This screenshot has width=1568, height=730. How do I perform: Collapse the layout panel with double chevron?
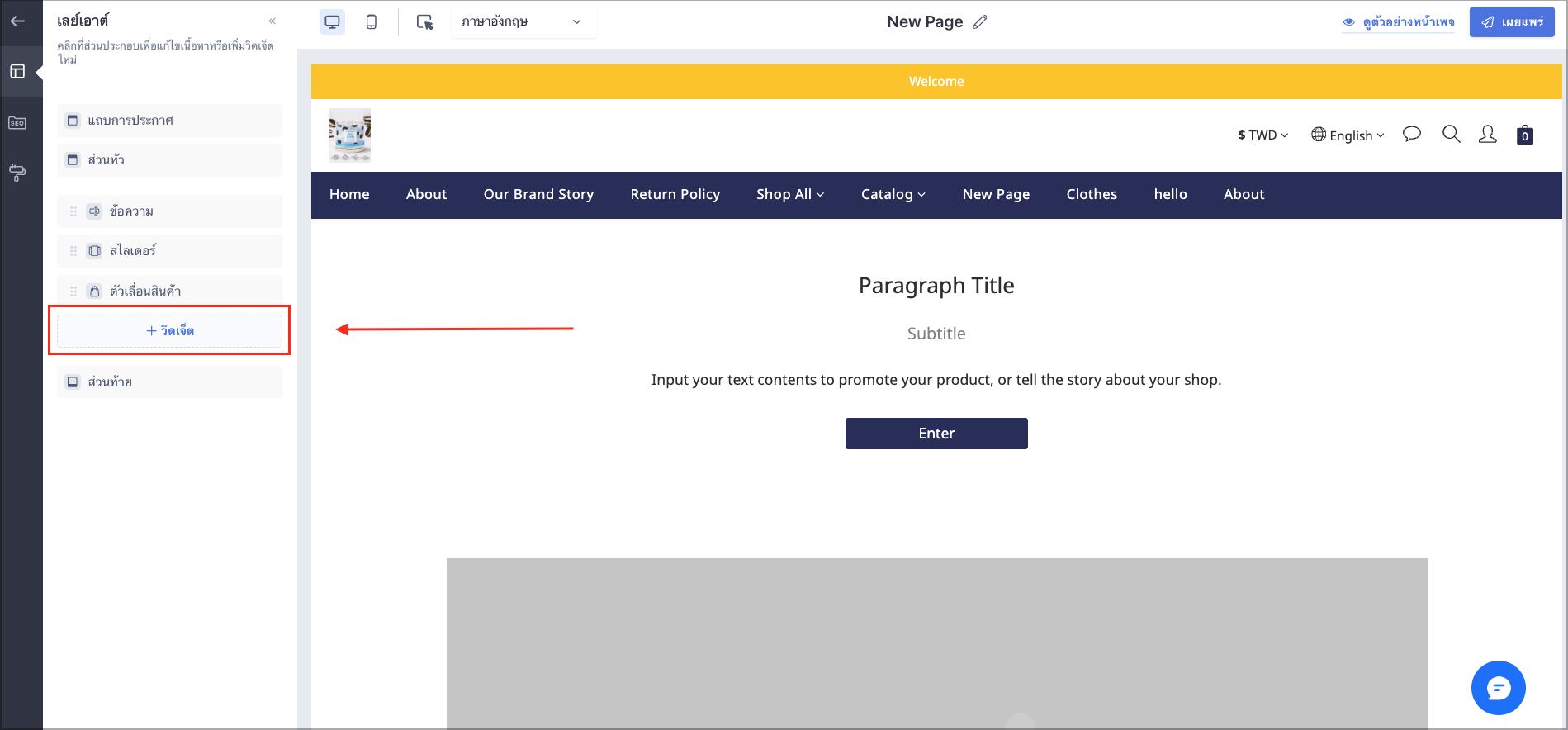pos(272,21)
